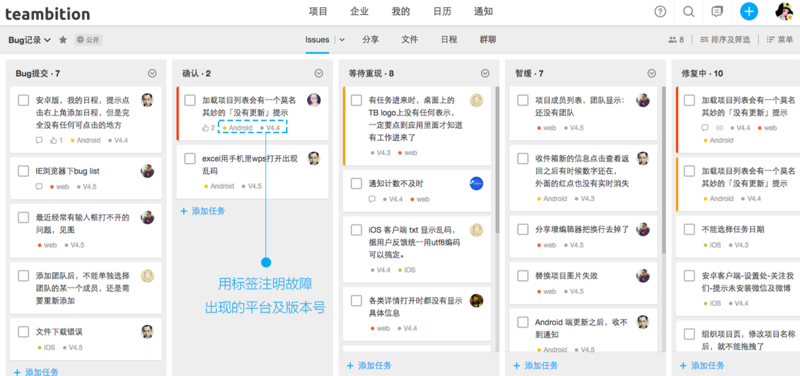Click the assignee avatar on 各类详情打开时 task
Viewport: 800px width, 376px height.
pyautogui.click(x=476, y=300)
